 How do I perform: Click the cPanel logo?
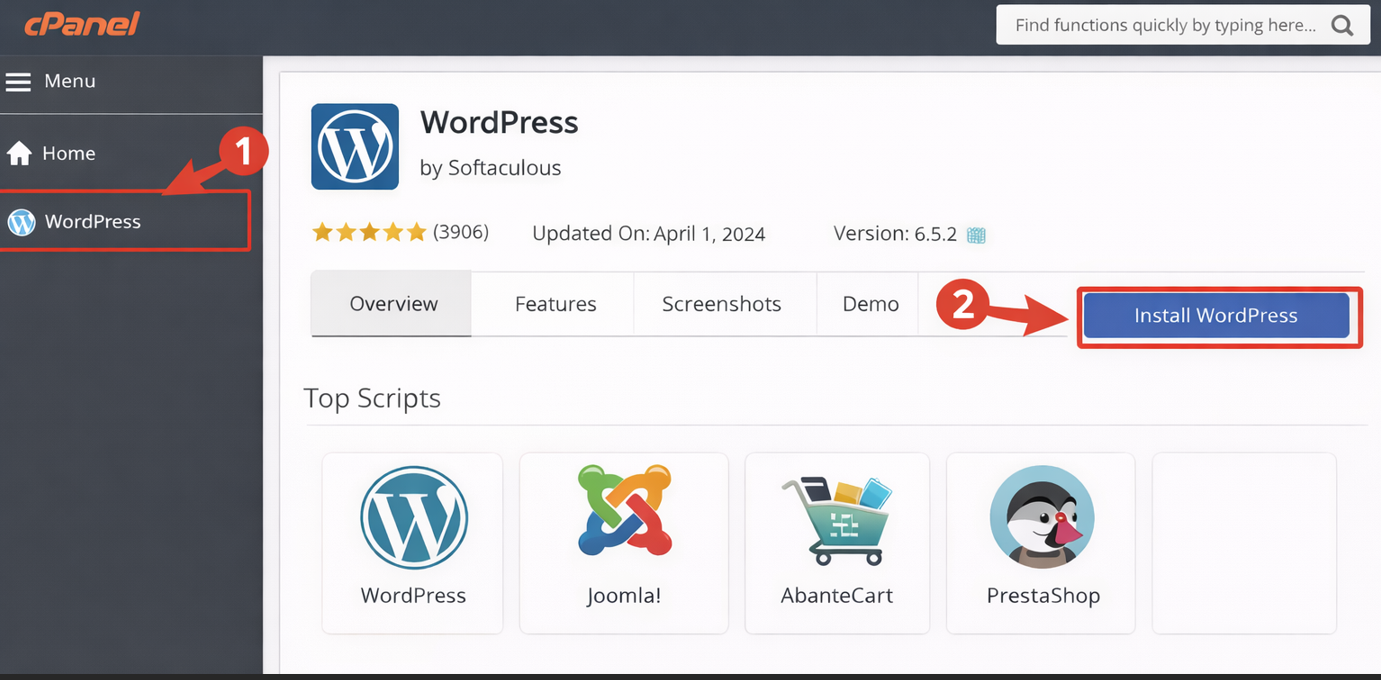[x=81, y=24]
